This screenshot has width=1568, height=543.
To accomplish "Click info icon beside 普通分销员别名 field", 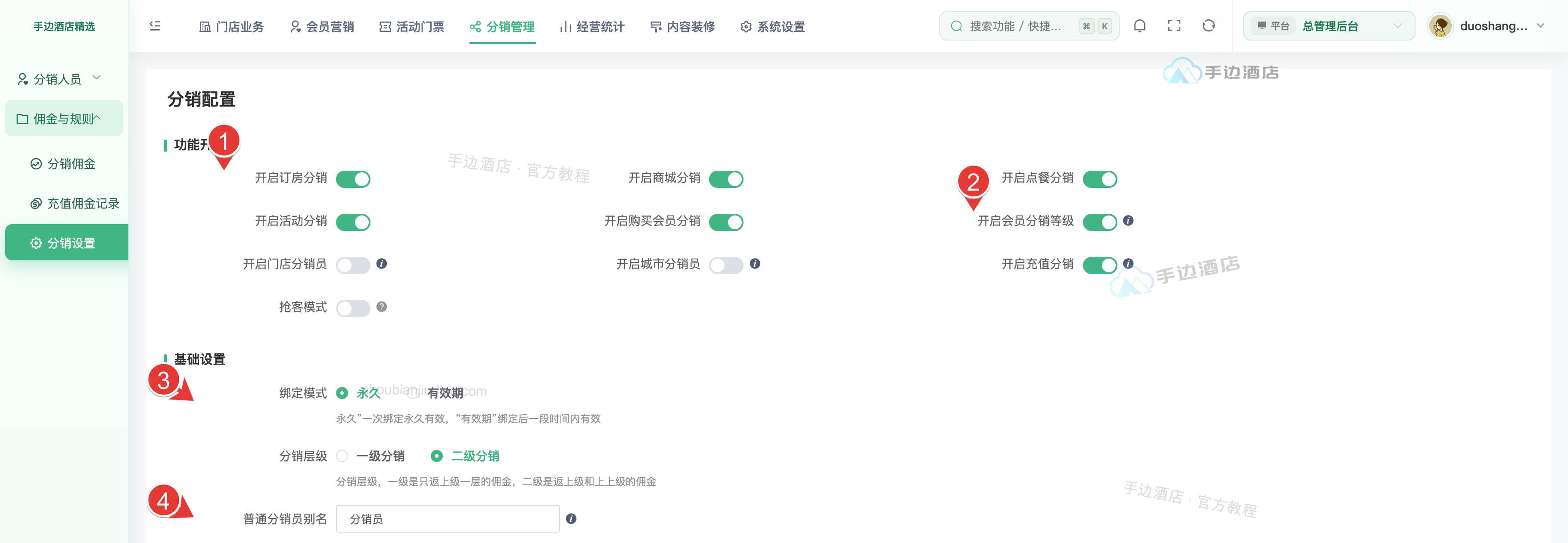I will (x=571, y=518).
